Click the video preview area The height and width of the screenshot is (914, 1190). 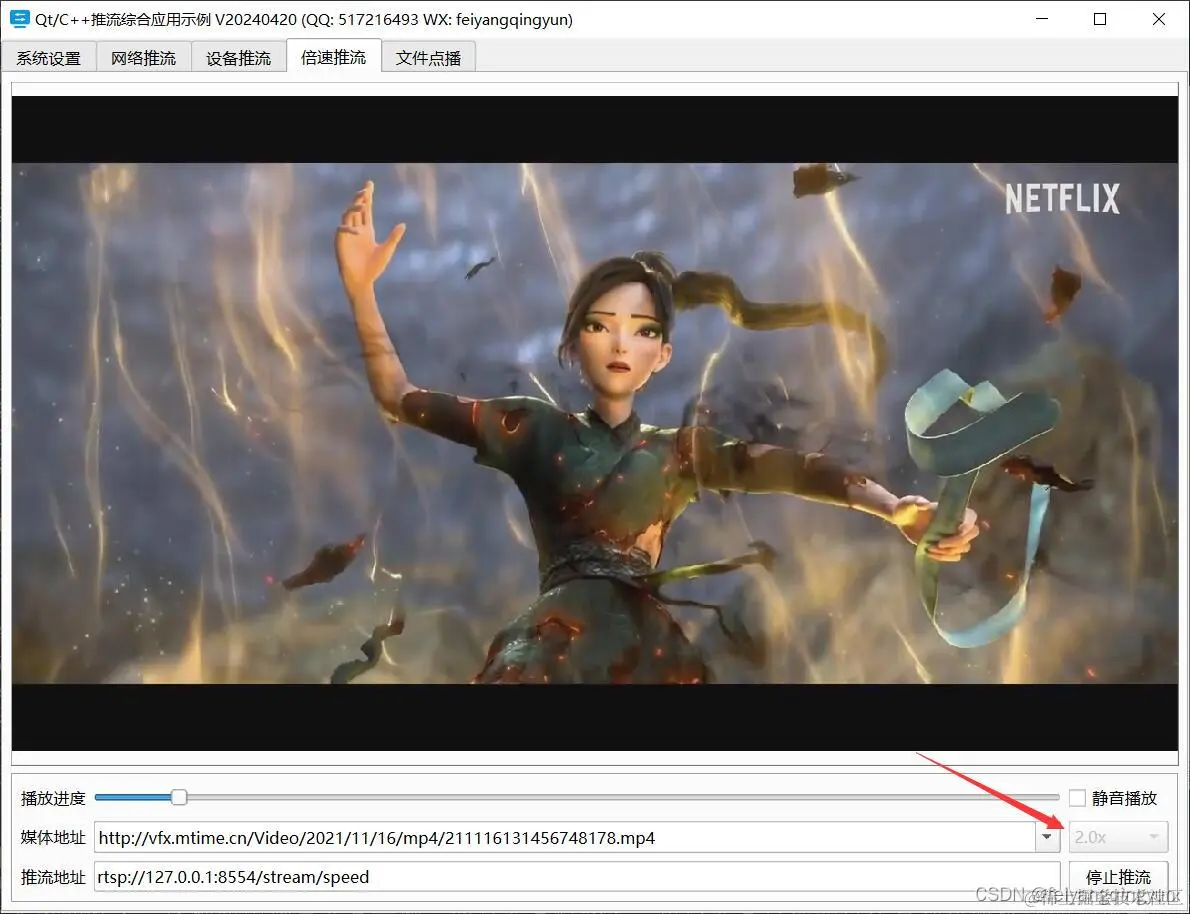595,423
